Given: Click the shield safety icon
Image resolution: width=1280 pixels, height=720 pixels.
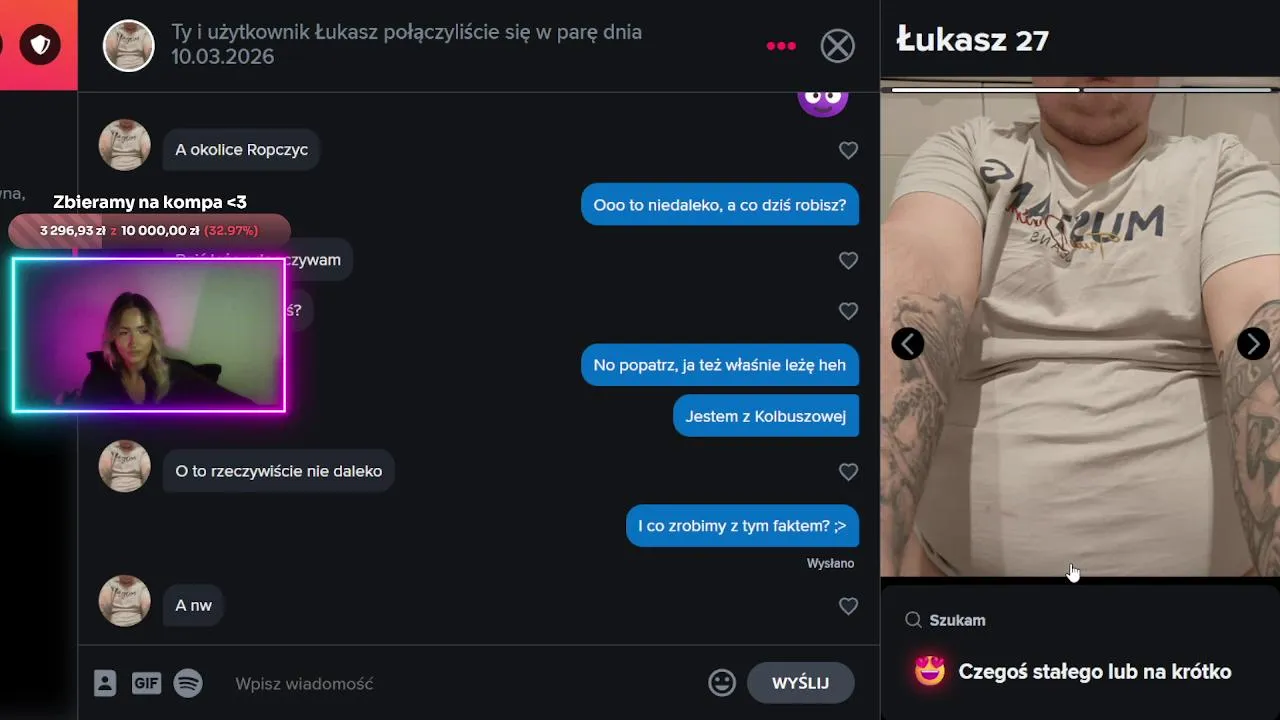Looking at the screenshot, I should click(40, 45).
